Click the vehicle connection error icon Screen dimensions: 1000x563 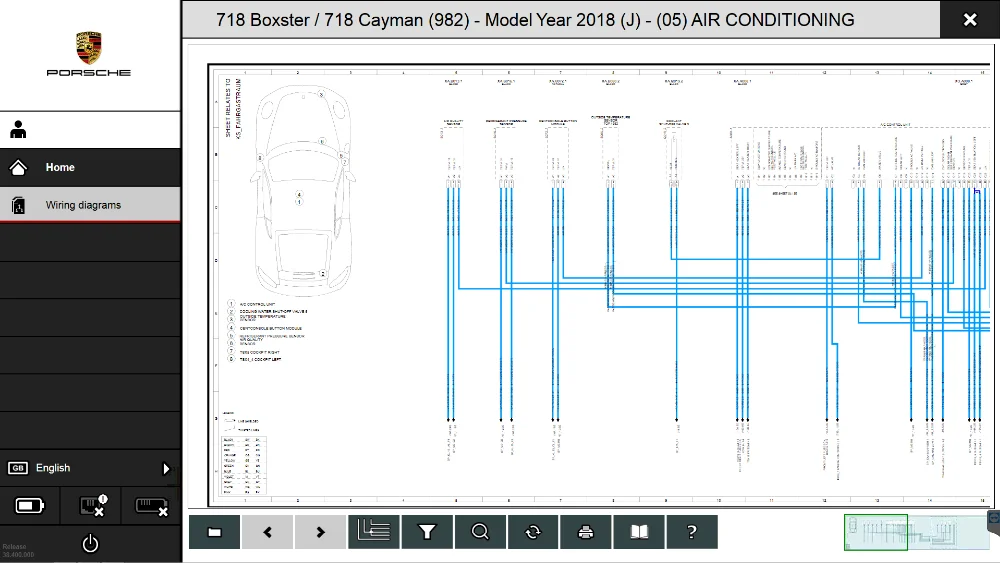click(x=92, y=506)
